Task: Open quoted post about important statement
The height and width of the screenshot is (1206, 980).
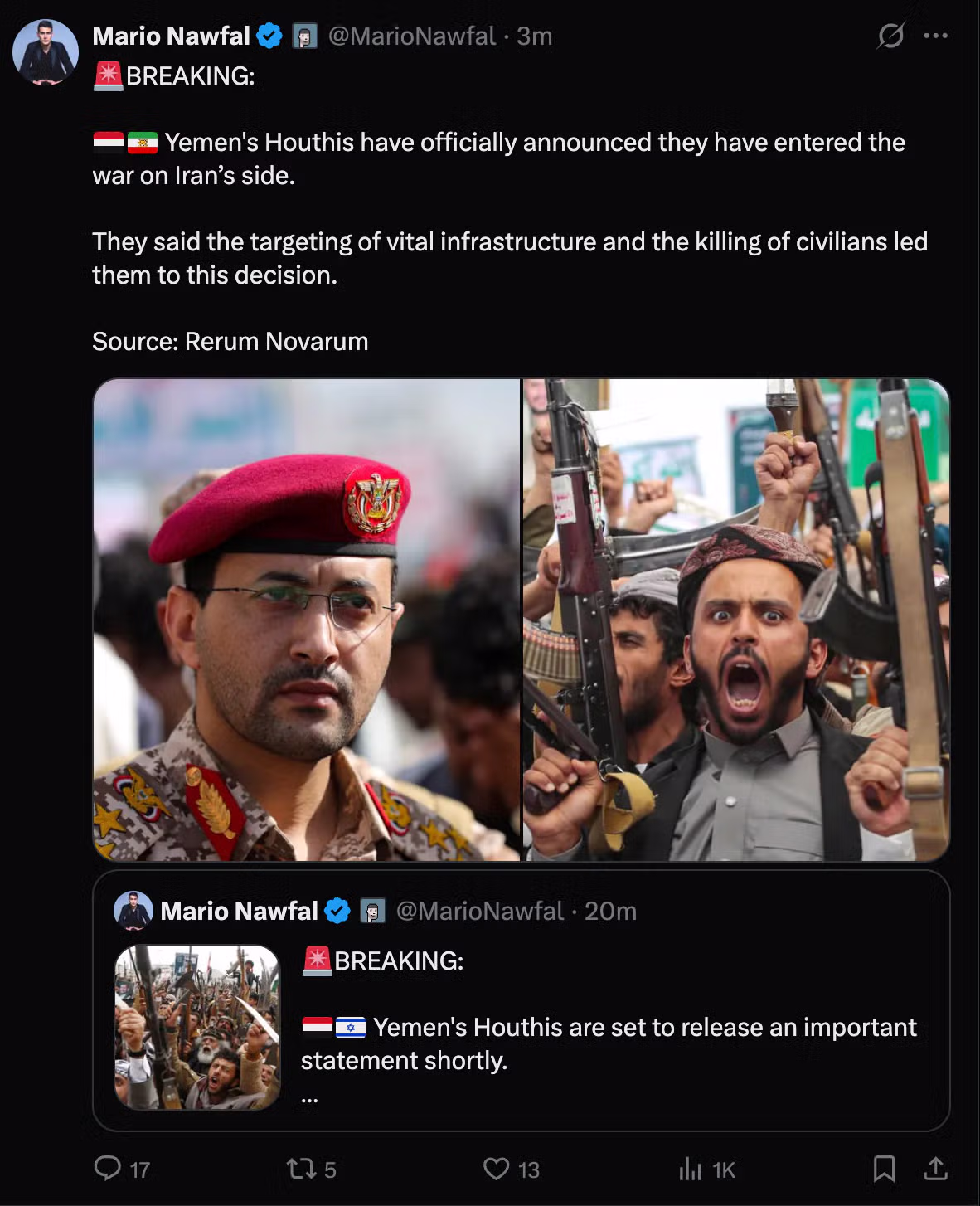Action: coord(522,1000)
